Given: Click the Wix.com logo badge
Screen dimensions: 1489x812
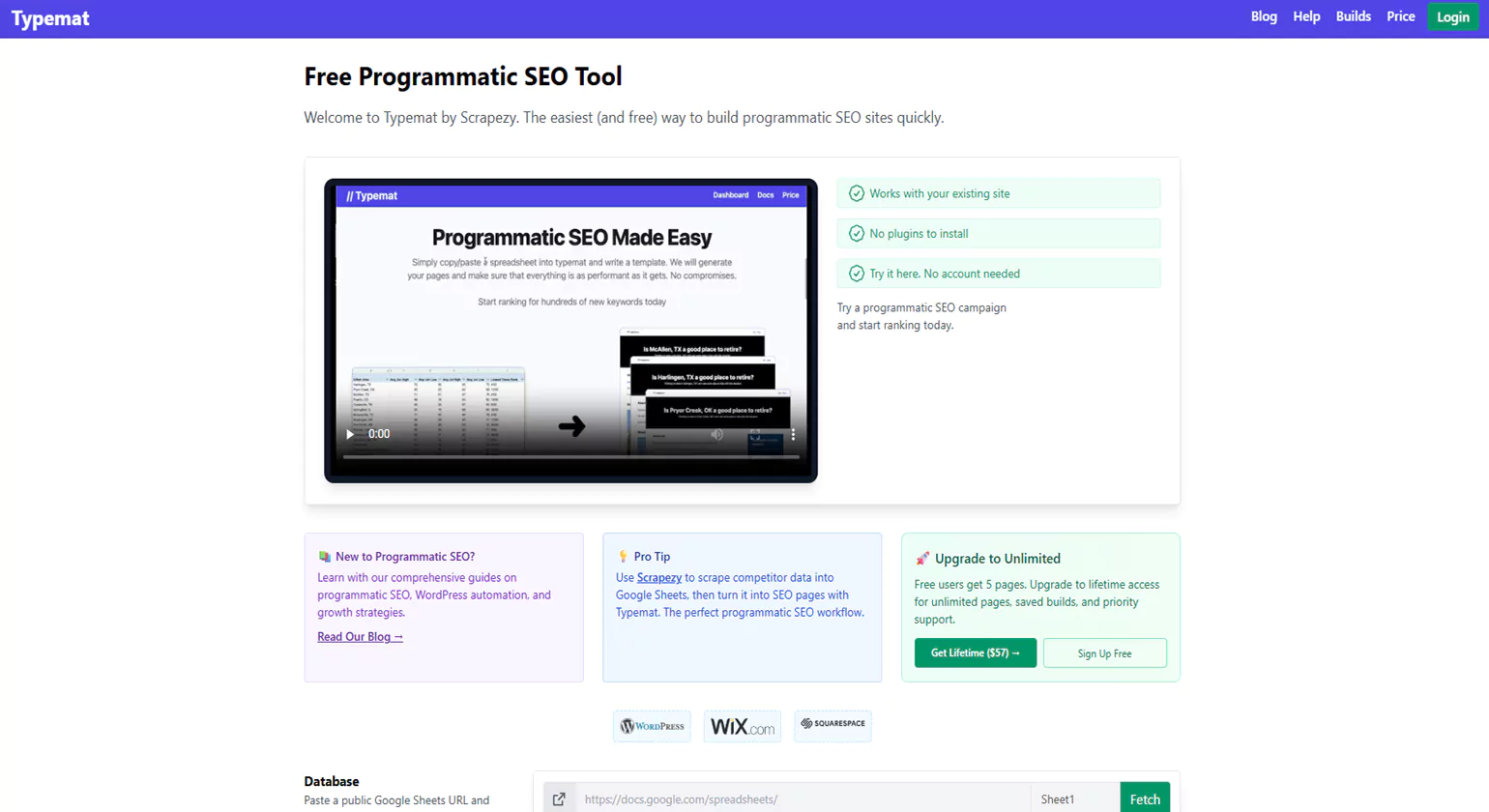Looking at the screenshot, I should point(742,726).
